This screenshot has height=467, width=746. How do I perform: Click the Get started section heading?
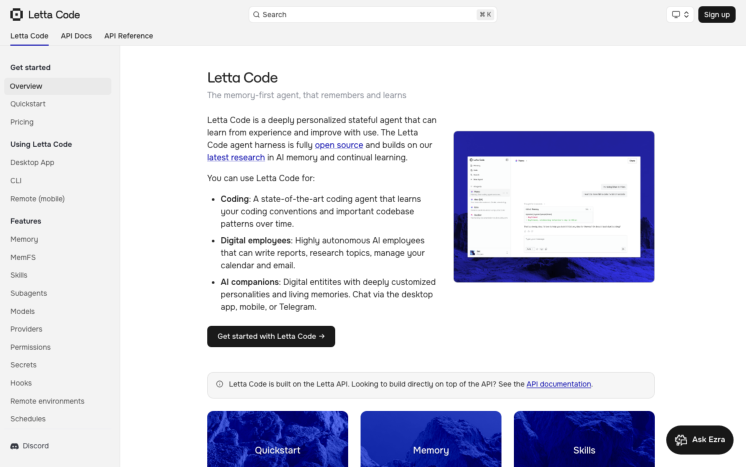30,68
